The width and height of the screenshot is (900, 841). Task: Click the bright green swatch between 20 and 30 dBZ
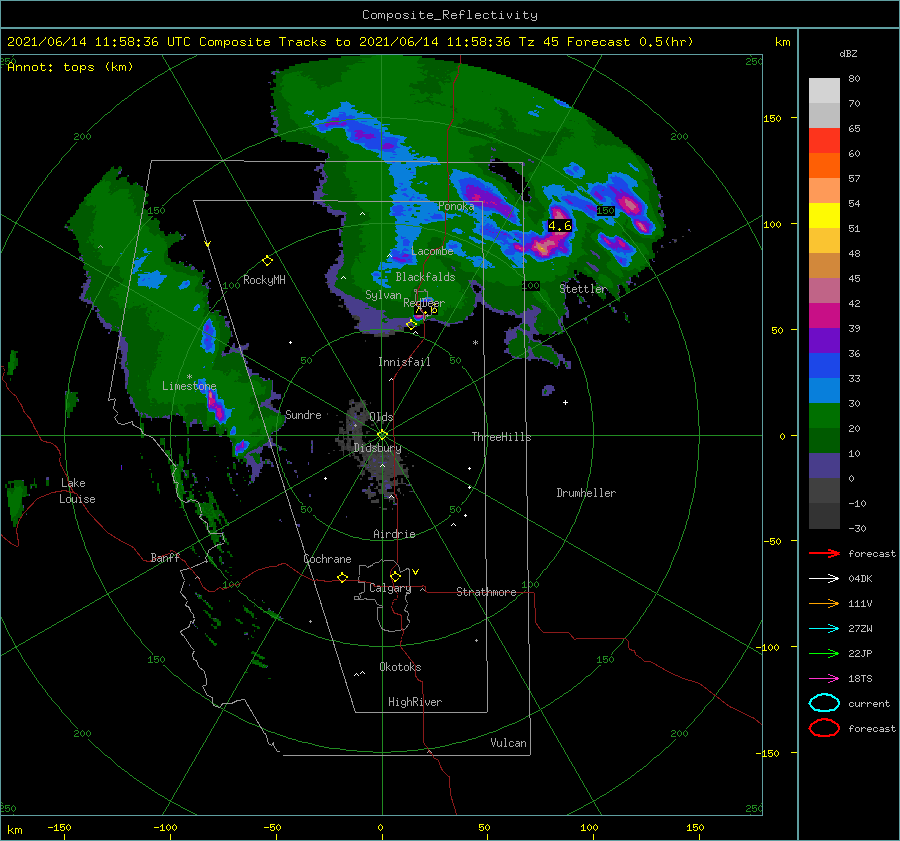[x=824, y=416]
